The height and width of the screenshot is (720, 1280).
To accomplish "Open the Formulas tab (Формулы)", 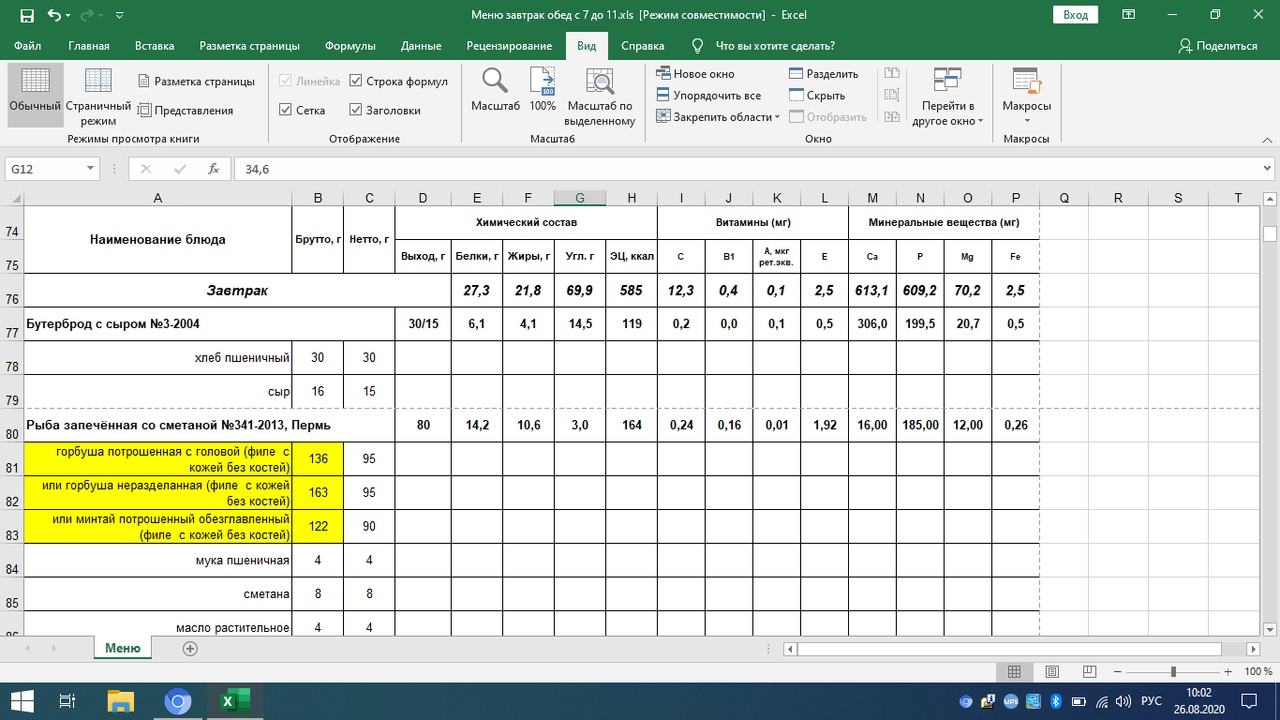I will [350, 46].
